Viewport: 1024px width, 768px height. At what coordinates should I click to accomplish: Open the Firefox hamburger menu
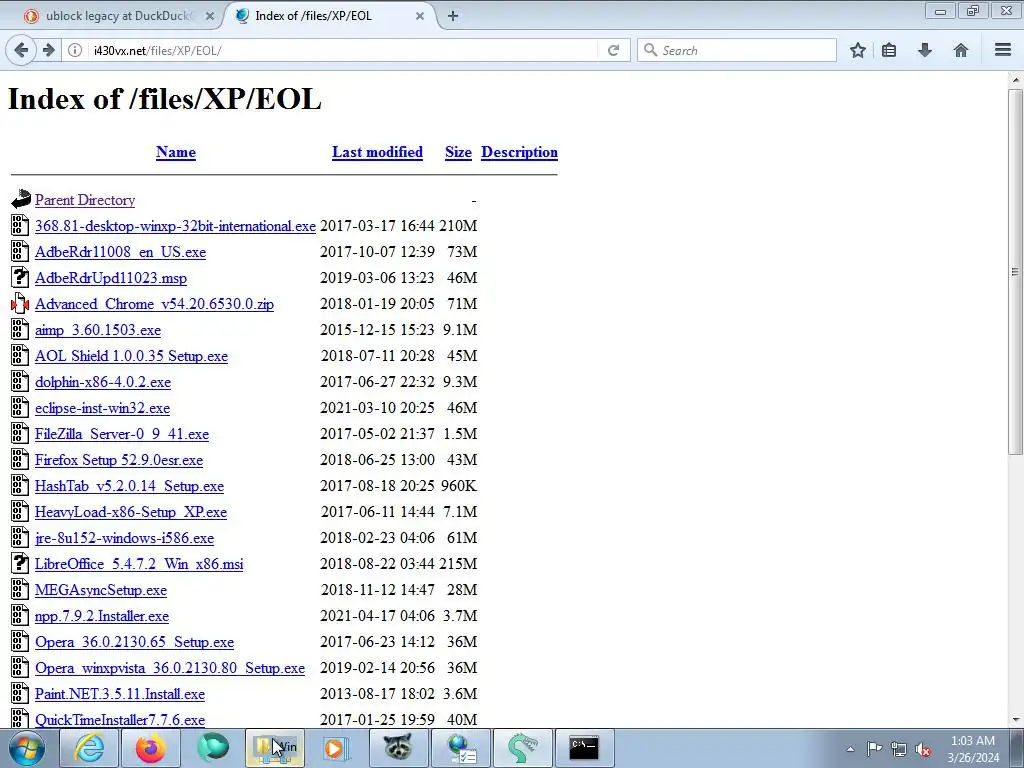click(1003, 50)
